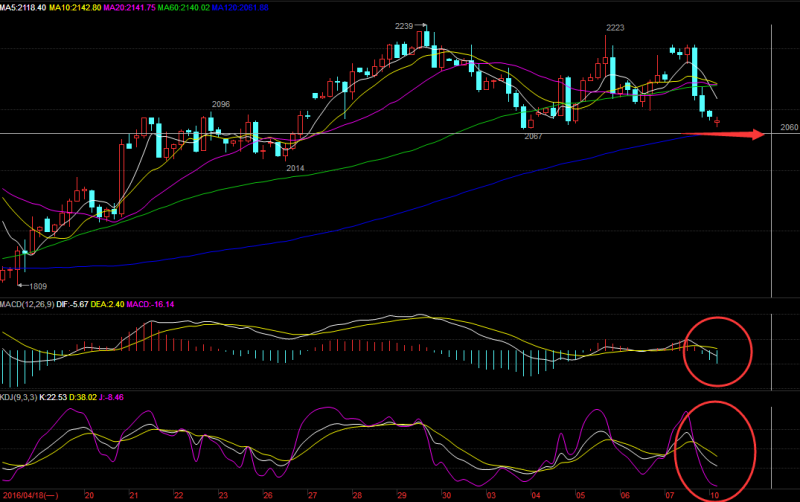800x502 pixels.
Task: Jump to date 29 on the time axis
Action: click(400, 494)
